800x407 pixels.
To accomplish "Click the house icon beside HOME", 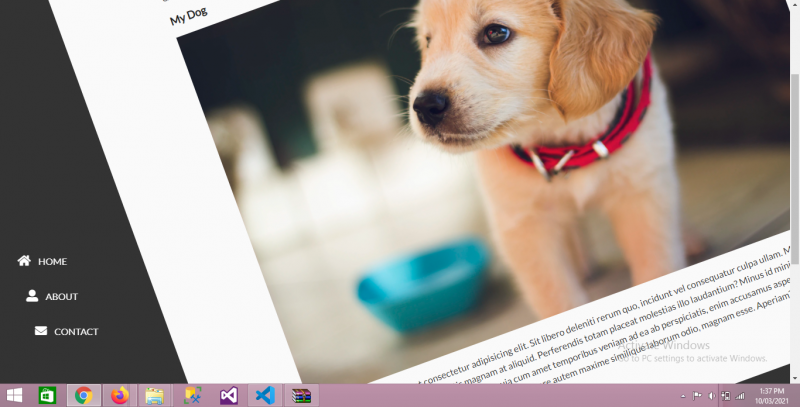I will coord(24,261).
